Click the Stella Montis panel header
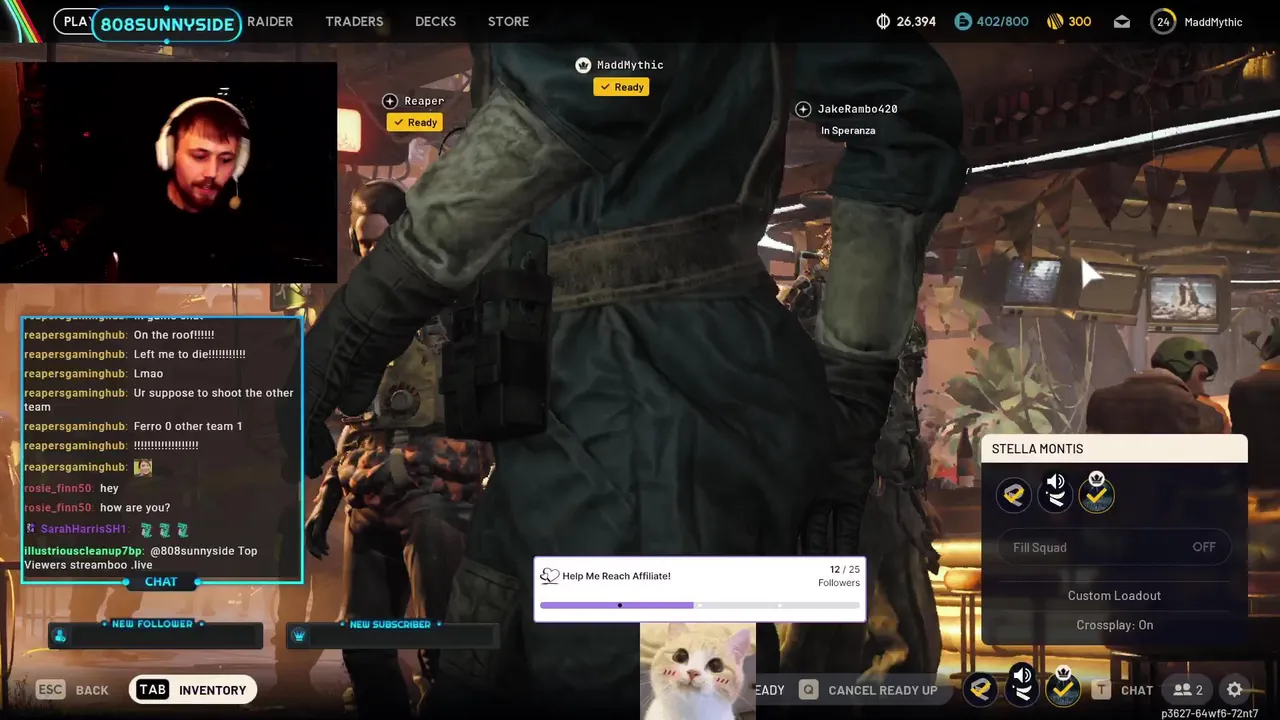 click(x=1114, y=449)
